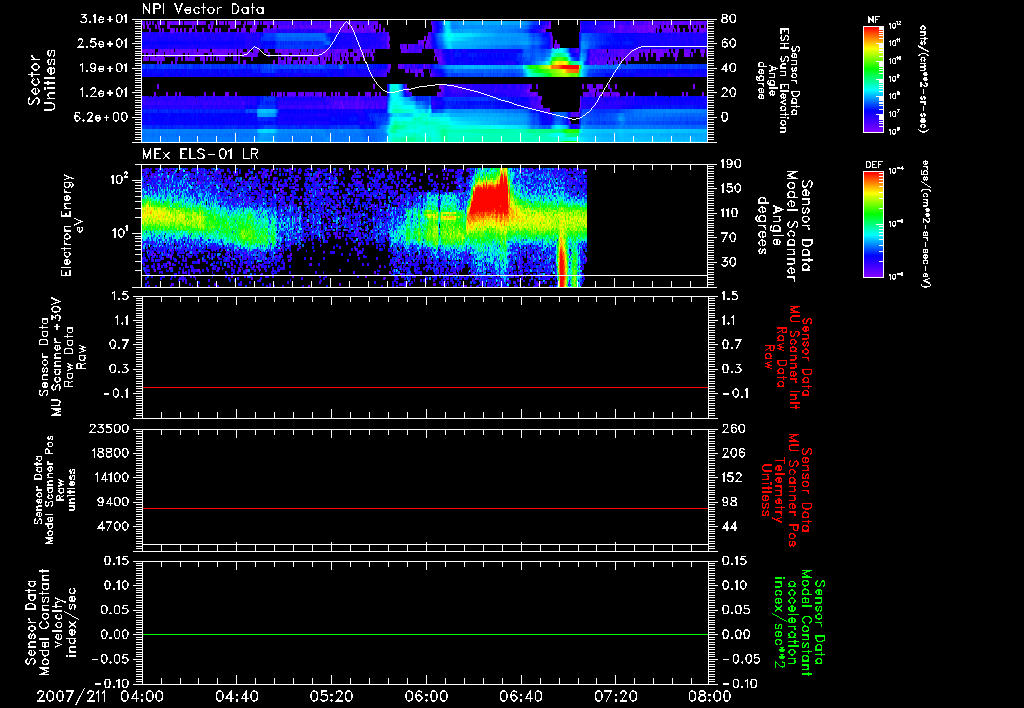The width and height of the screenshot is (1024, 708).
Task: Click the "190" scanner angle tick value
Action: (x=731, y=164)
